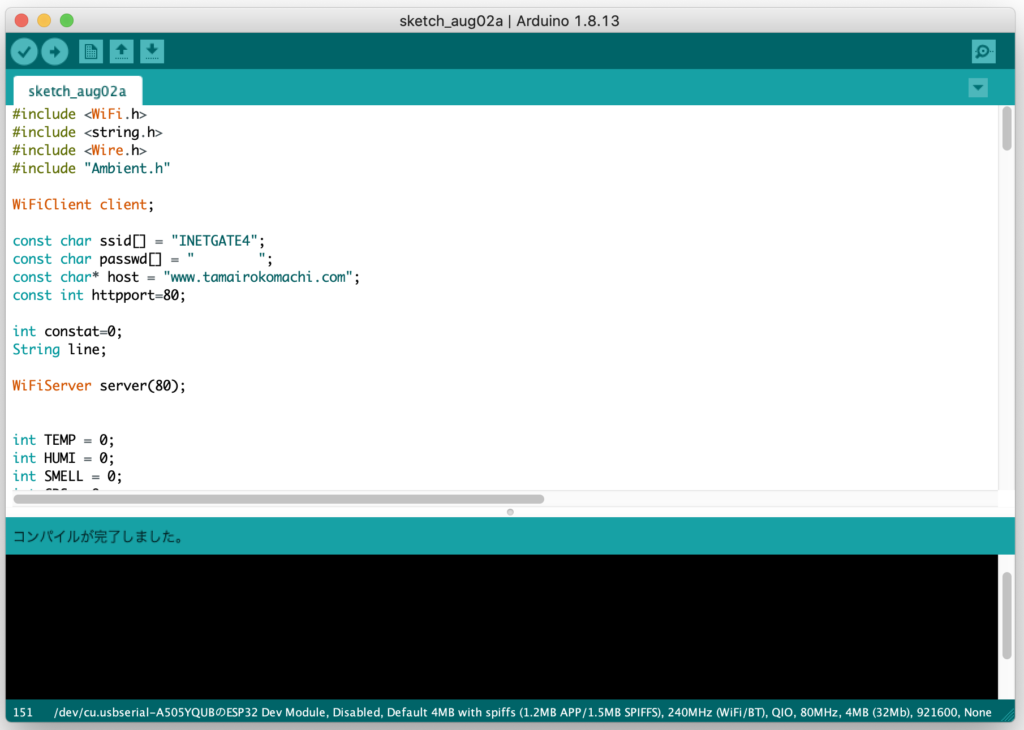Viewport: 1024px width, 730px height.
Task: Expand the tab options dropdown arrow
Action: pyautogui.click(x=978, y=88)
